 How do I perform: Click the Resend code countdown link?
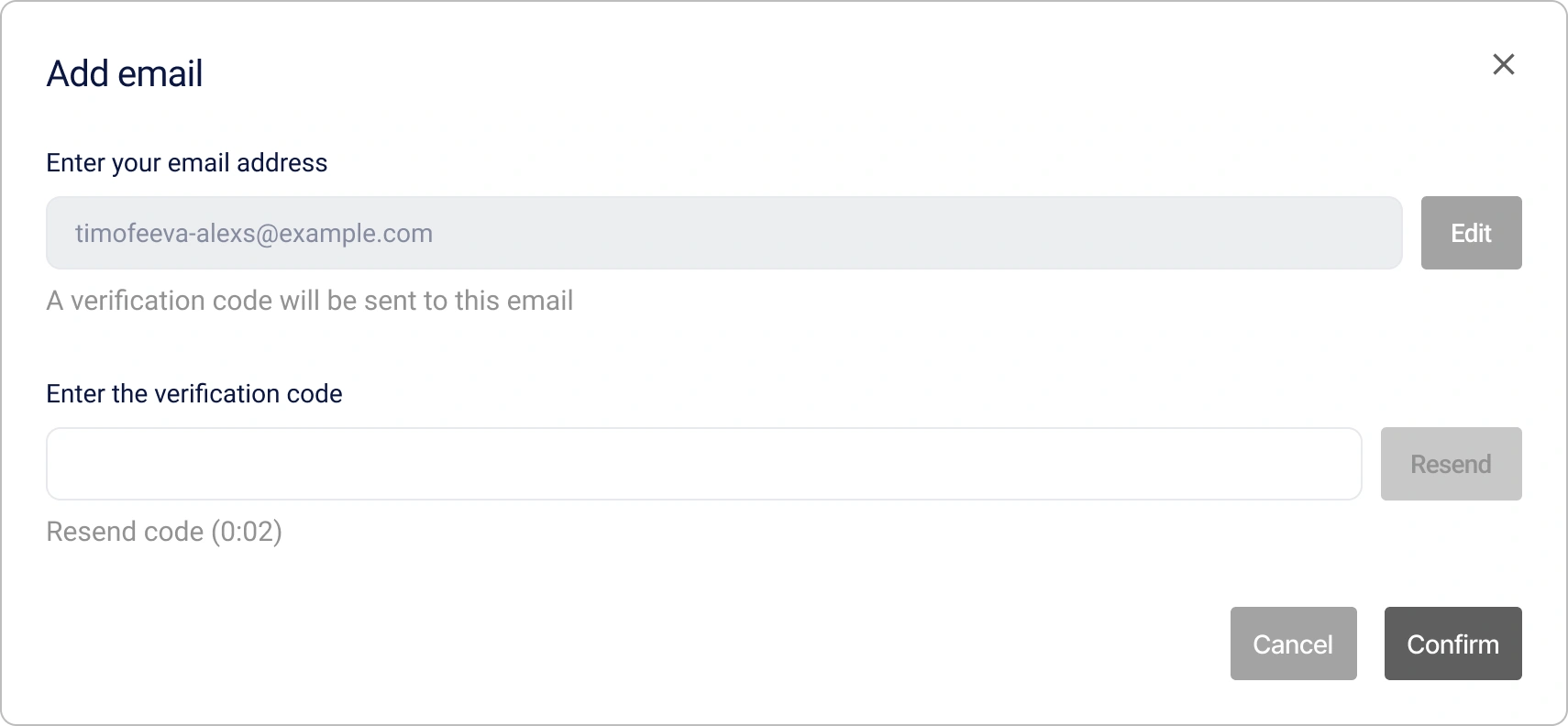tap(164, 532)
